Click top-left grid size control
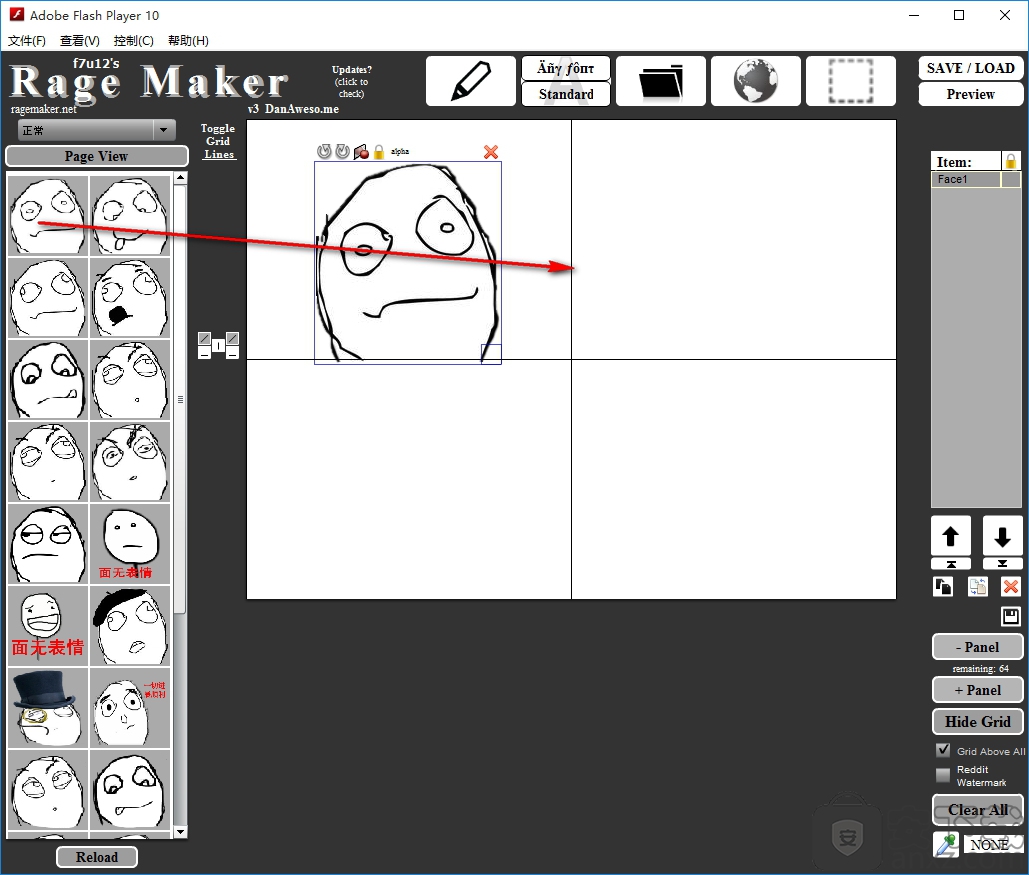Image resolution: width=1029 pixels, height=875 pixels. coord(205,338)
